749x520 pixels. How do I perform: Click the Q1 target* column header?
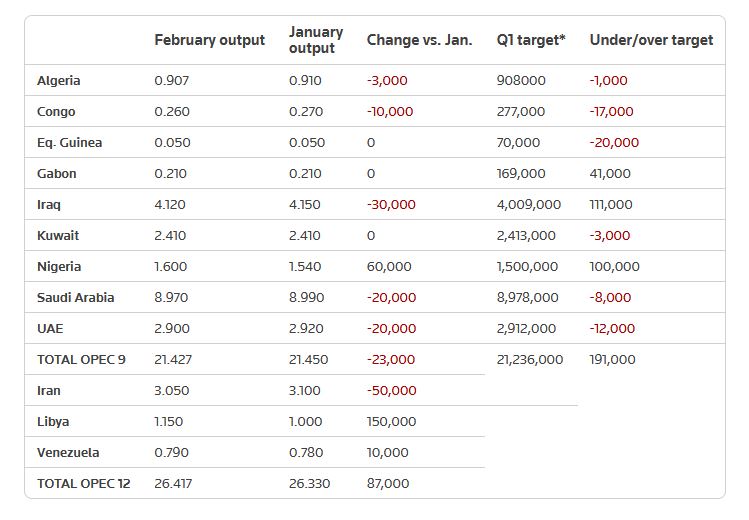530,40
